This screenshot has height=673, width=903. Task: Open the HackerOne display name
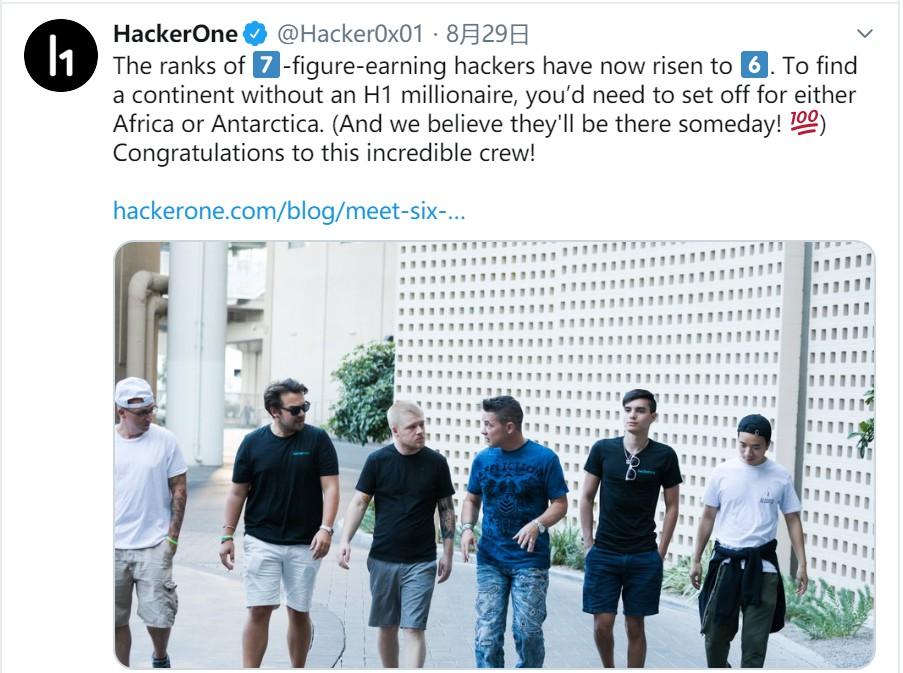tap(175, 35)
